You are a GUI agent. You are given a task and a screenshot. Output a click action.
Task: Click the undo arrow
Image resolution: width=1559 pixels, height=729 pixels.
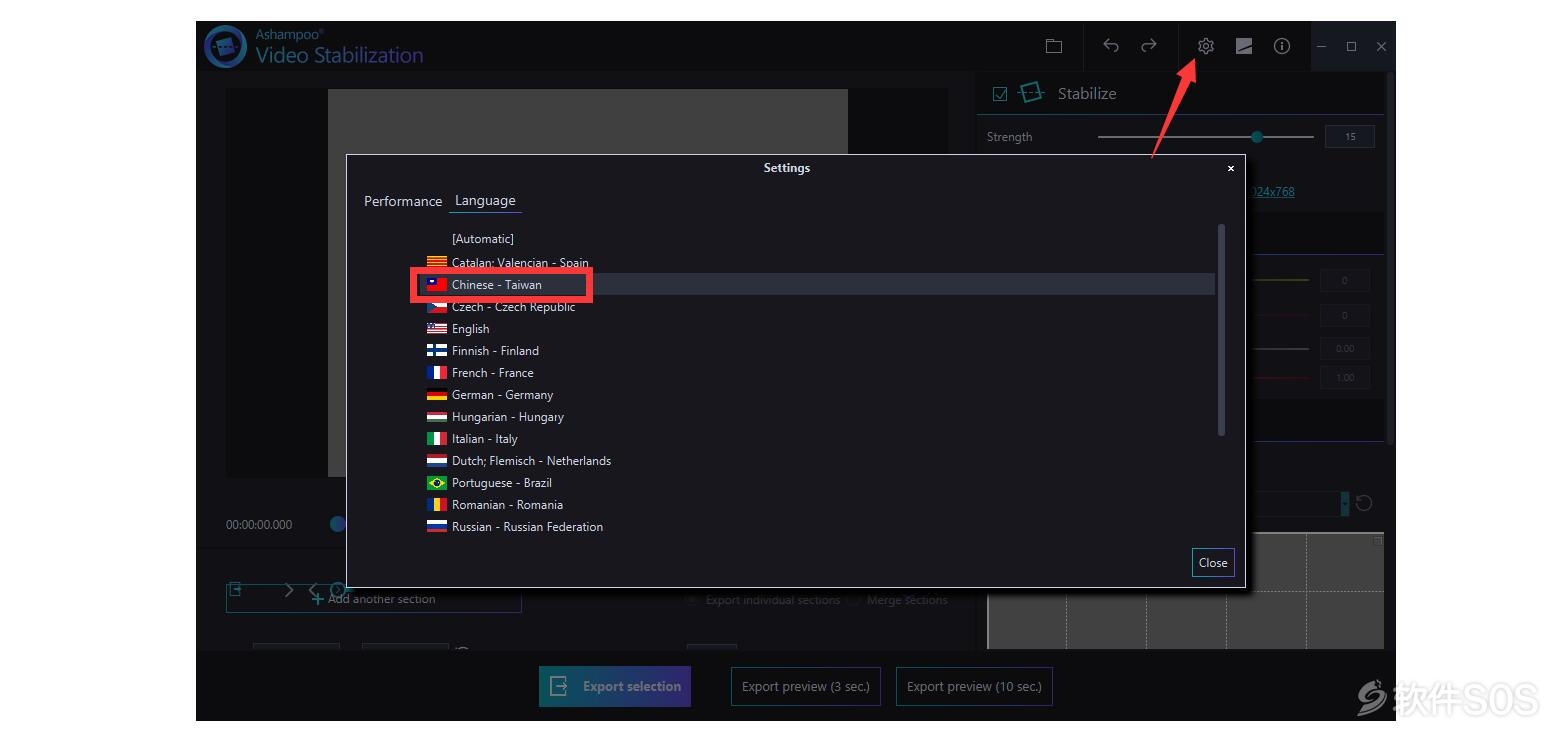coord(1111,46)
